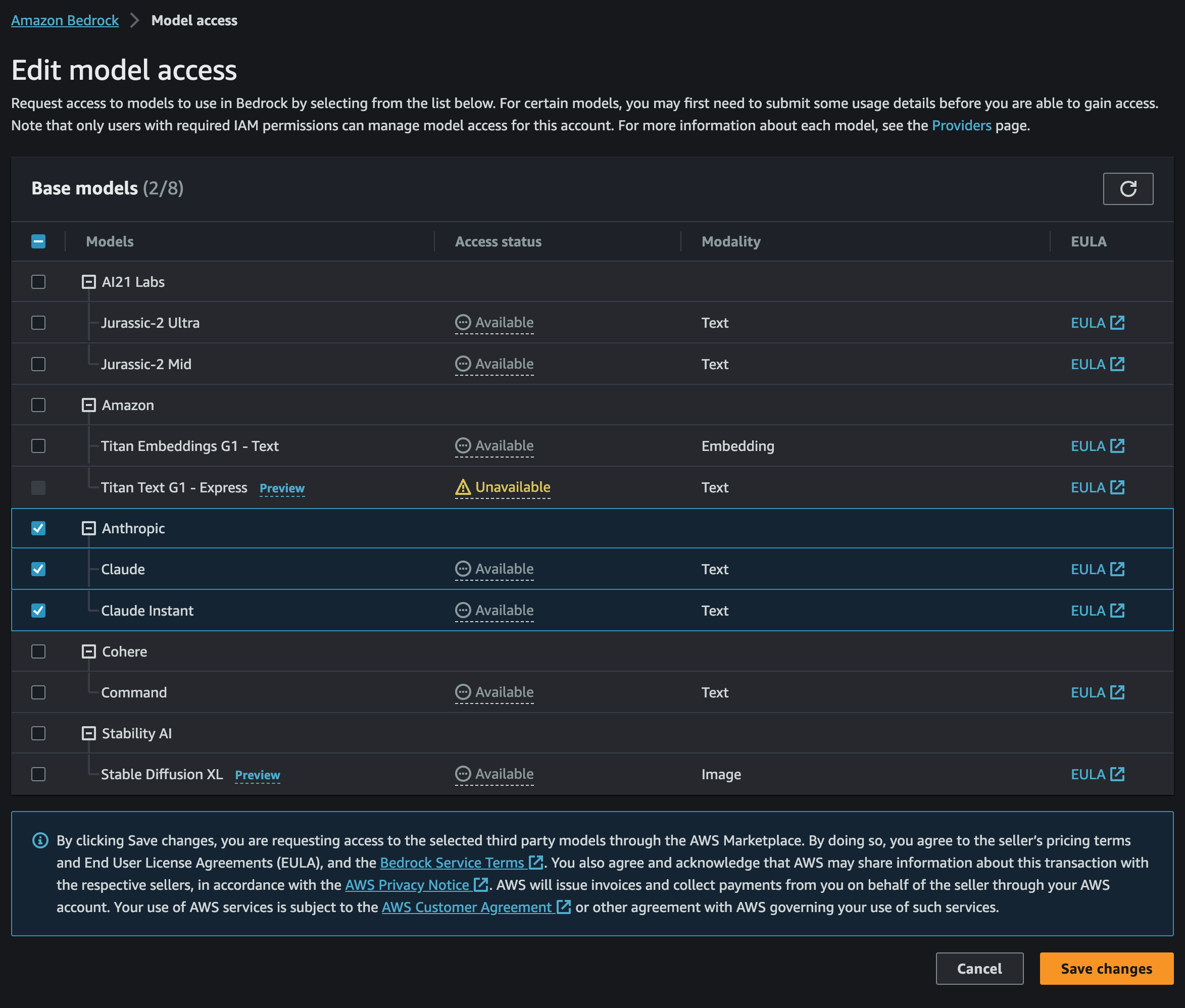The width and height of the screenshot is (1185, 1008).
Task: Enable the Stable Diffusion XL checkbox
Action: pyautogui.click(x=38, y=774)
